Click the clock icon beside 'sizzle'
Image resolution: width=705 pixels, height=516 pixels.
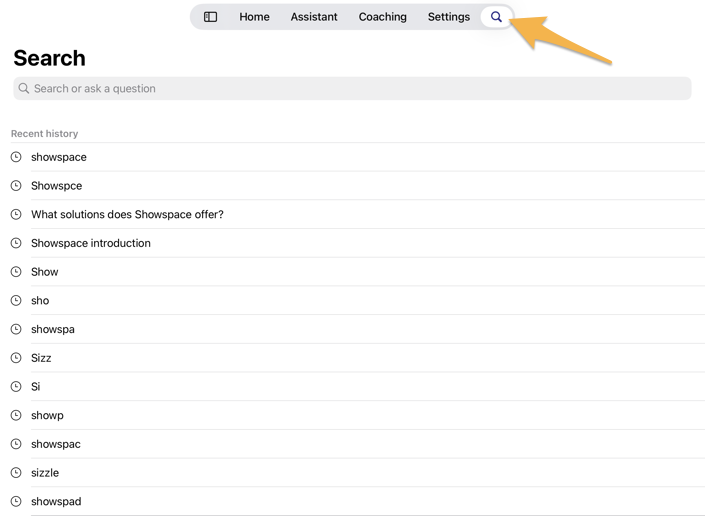[x=16, y=473]
